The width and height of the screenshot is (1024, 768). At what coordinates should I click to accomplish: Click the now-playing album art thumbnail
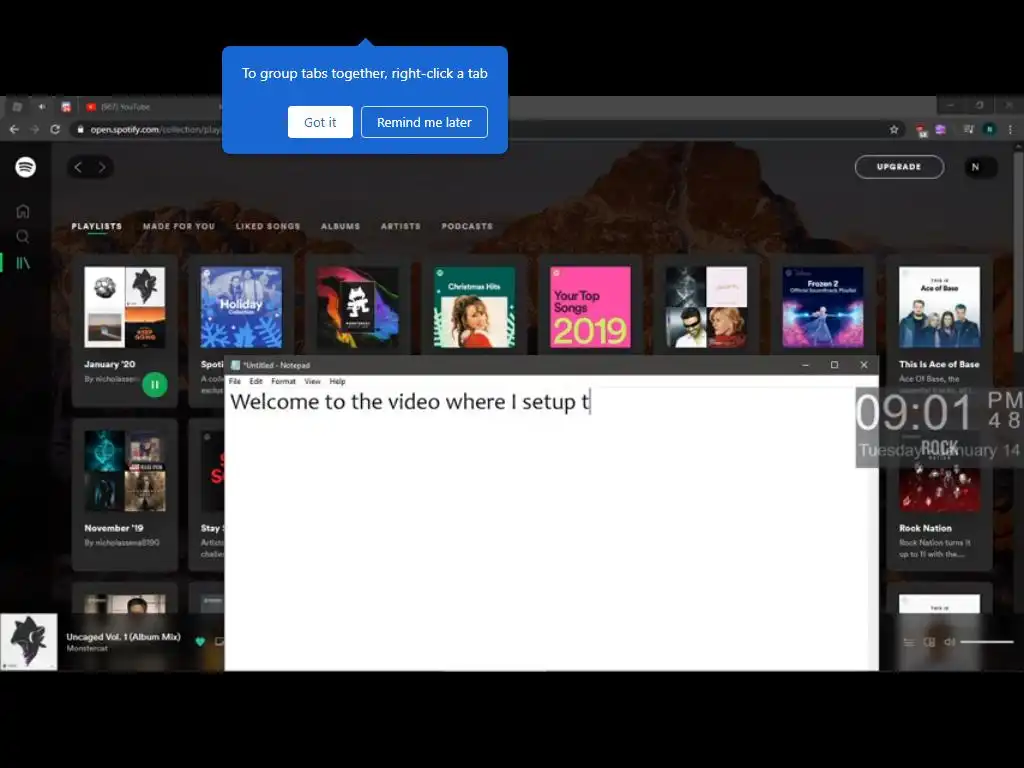[29, 642]
